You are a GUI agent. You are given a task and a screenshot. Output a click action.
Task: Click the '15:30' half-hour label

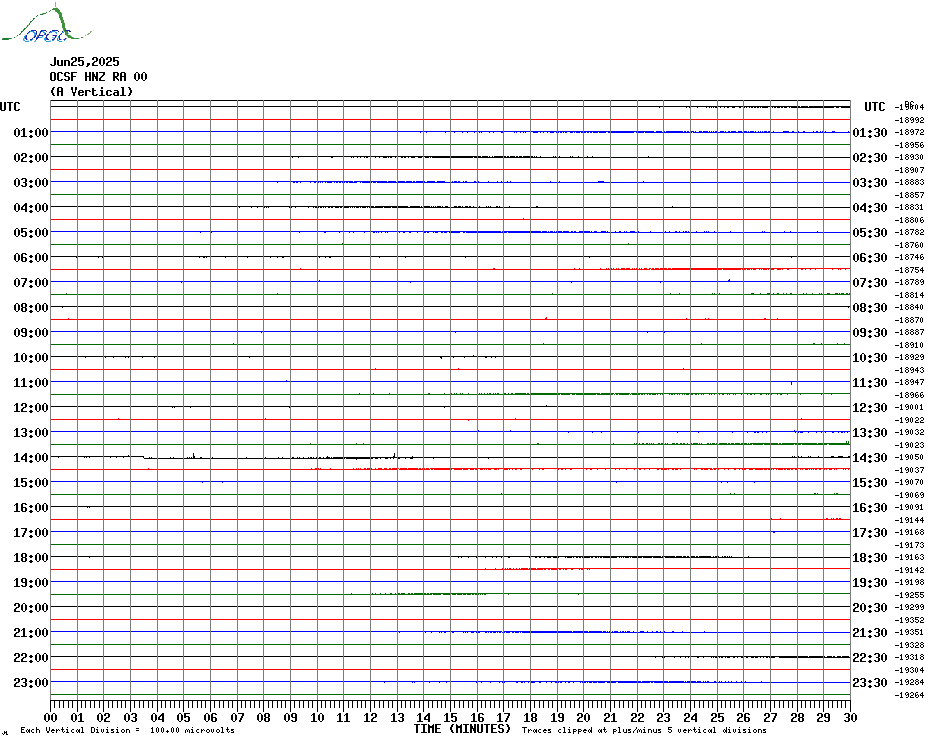[870, 483]
